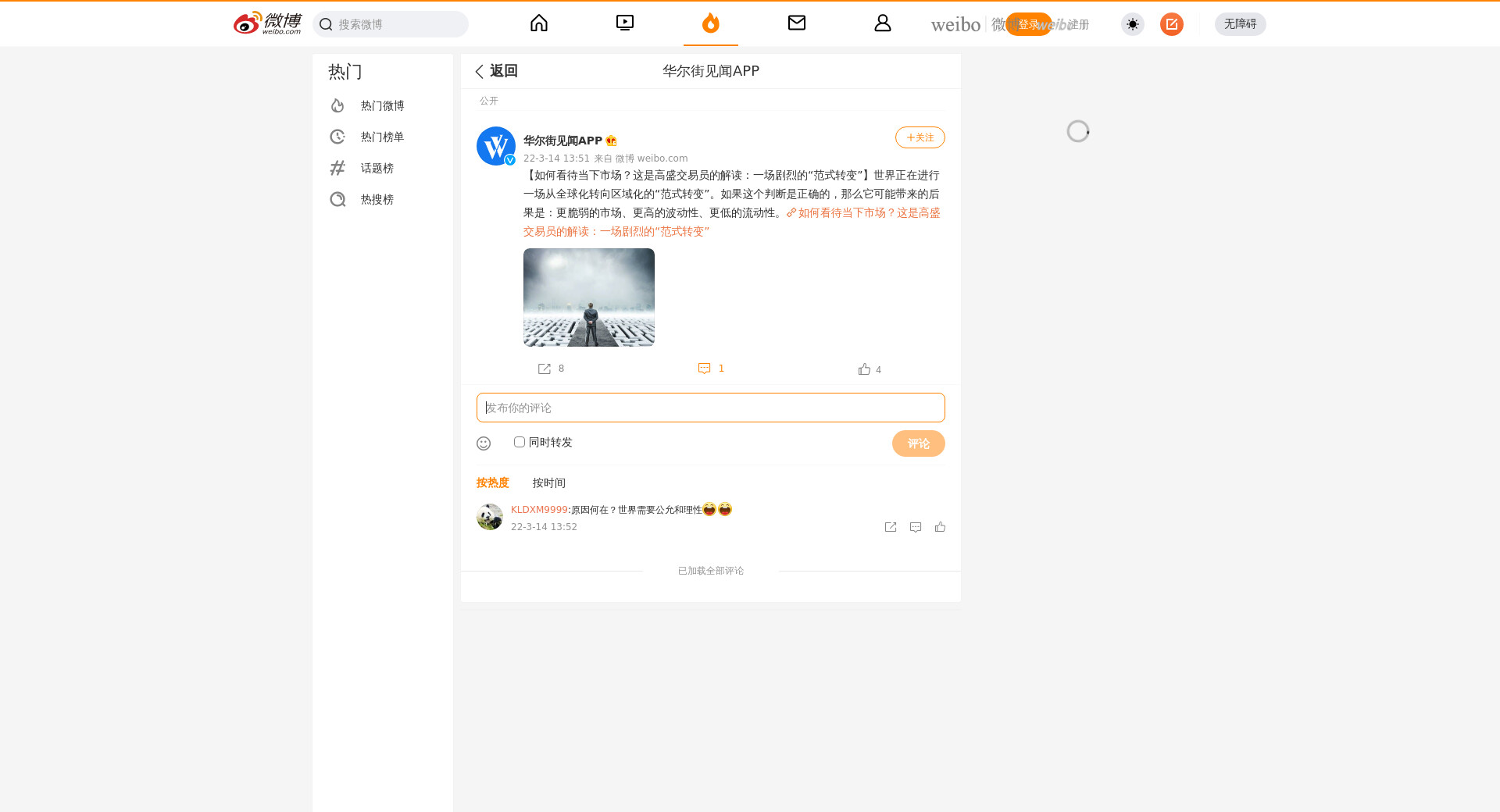Open the messages envelope icon
The height and width of the screenshot is (812, 1500).
point(797,23)
